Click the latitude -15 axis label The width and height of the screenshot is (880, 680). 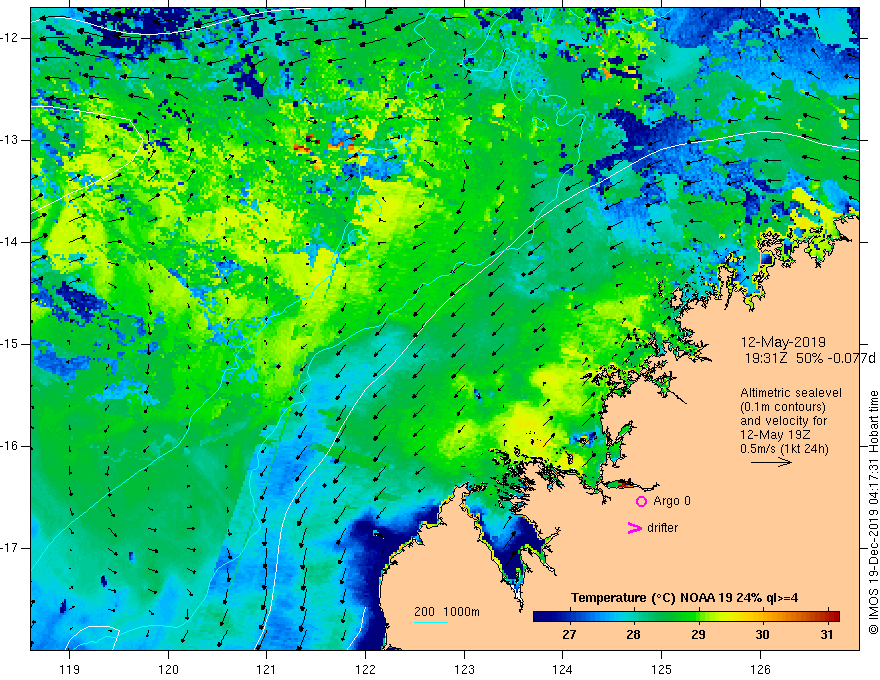point(10,344)
